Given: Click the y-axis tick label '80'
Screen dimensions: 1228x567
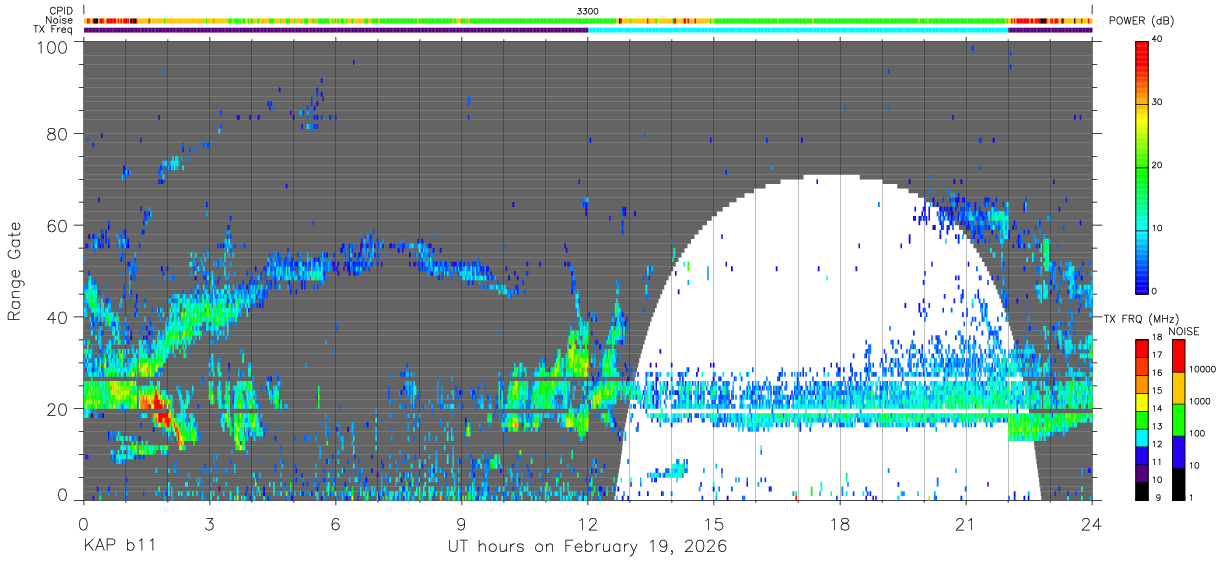Looking at the screenshot, I should [x=56, y=134].
